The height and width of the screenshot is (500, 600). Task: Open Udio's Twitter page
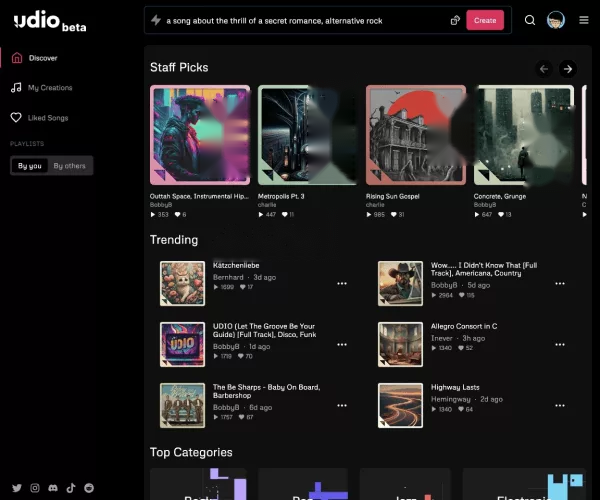(x=17, y=488)
